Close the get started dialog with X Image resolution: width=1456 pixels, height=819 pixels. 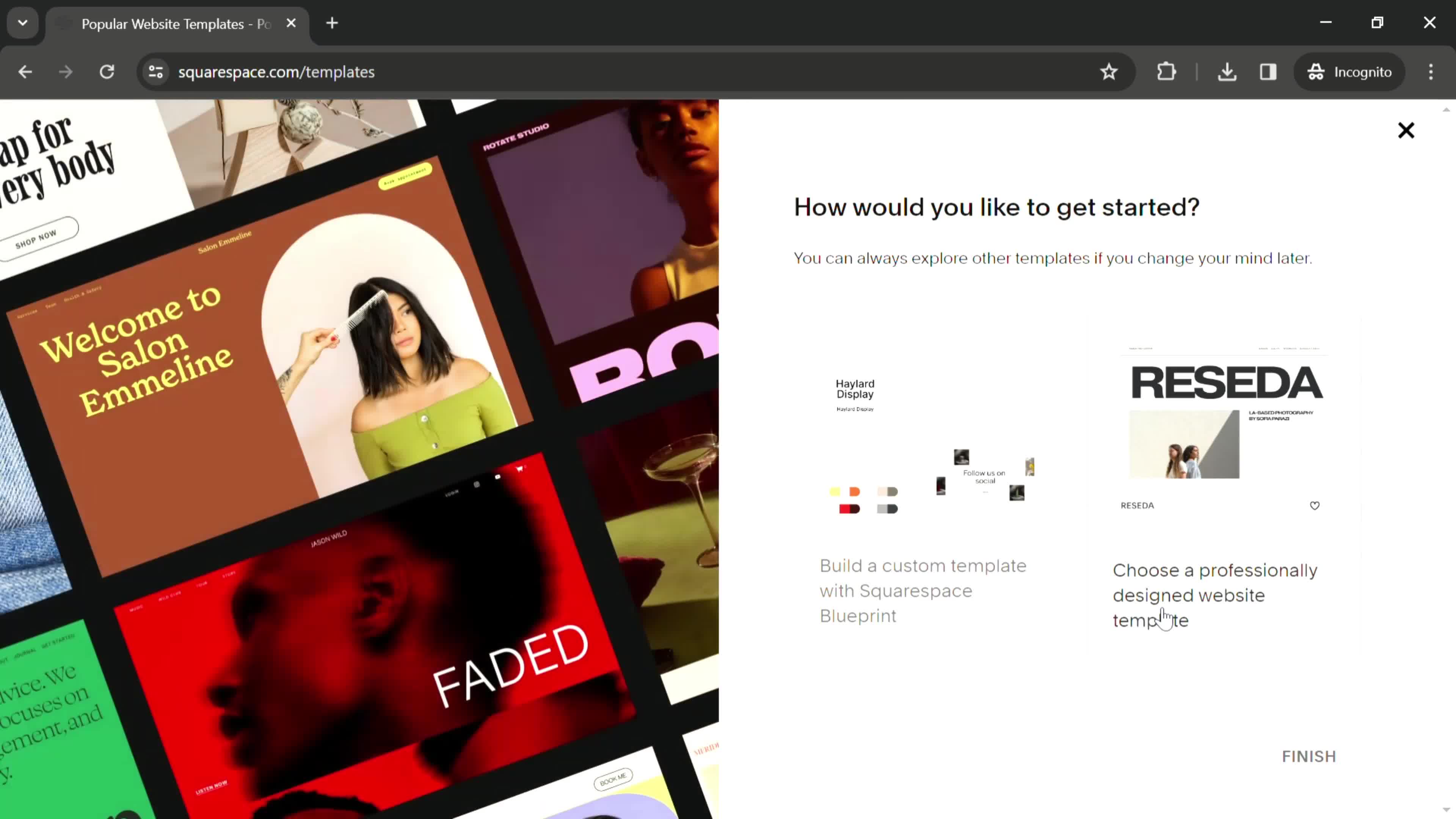click(x=1406, y=130)
